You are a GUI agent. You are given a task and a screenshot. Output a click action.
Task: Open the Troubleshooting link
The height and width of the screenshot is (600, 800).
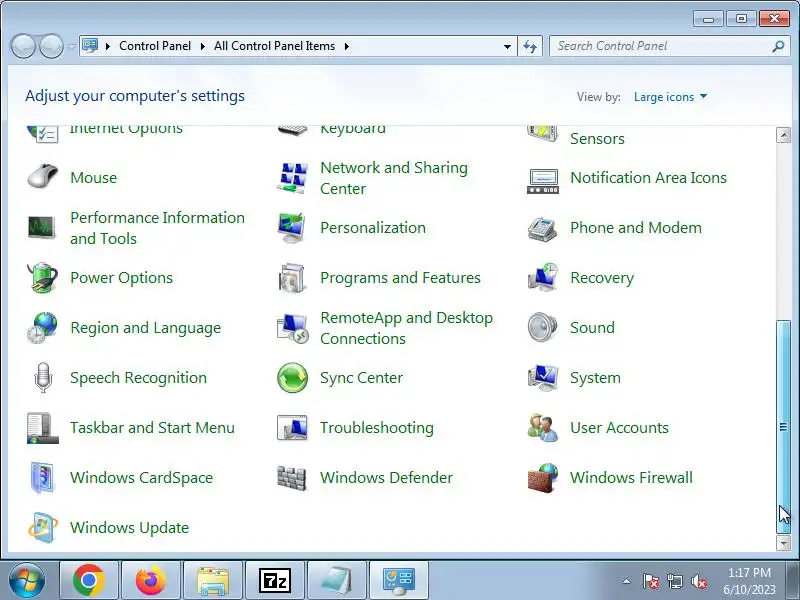click(x=377, y=428)
